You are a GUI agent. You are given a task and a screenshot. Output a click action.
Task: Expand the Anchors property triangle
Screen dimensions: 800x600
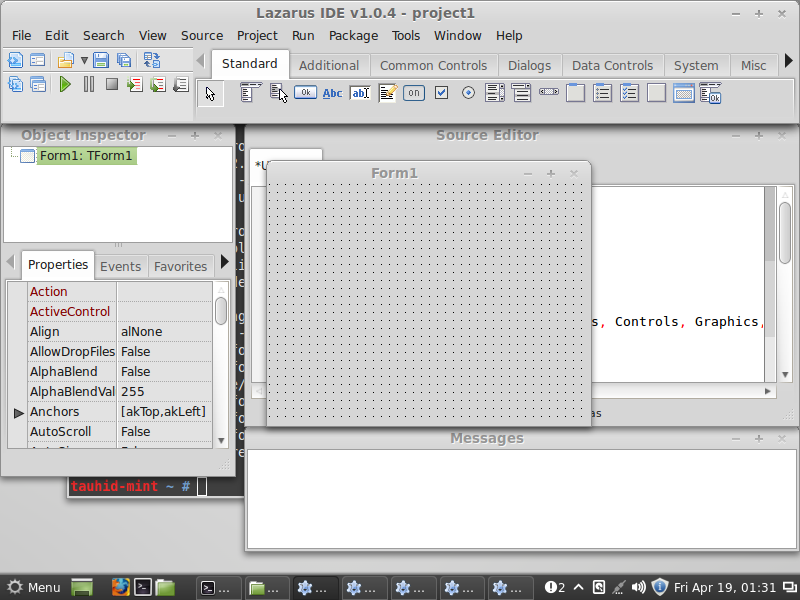(19, 413)
